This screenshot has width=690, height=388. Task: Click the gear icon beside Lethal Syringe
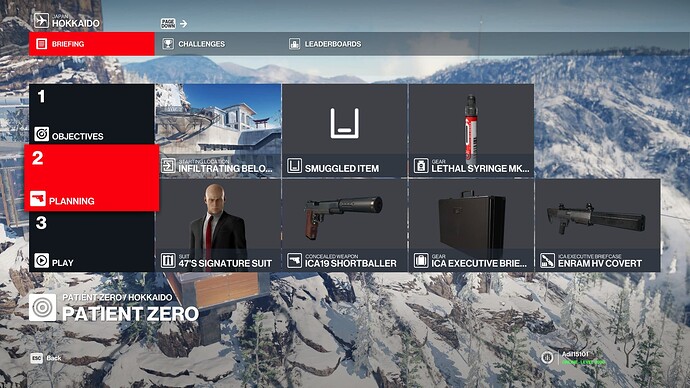[x=421, y=166]
